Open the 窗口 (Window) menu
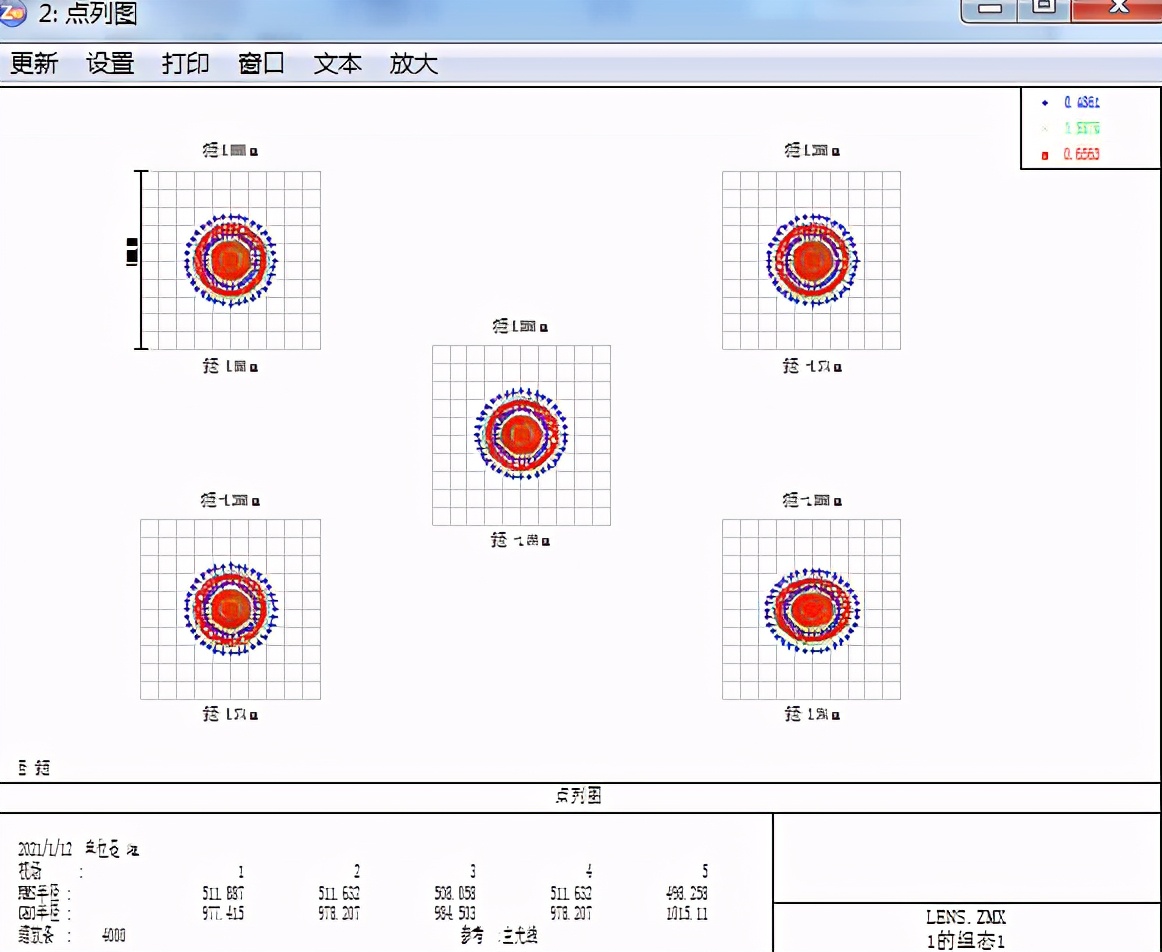The width and height of the screenshot is (1162, 952). (x=261, y=63)
